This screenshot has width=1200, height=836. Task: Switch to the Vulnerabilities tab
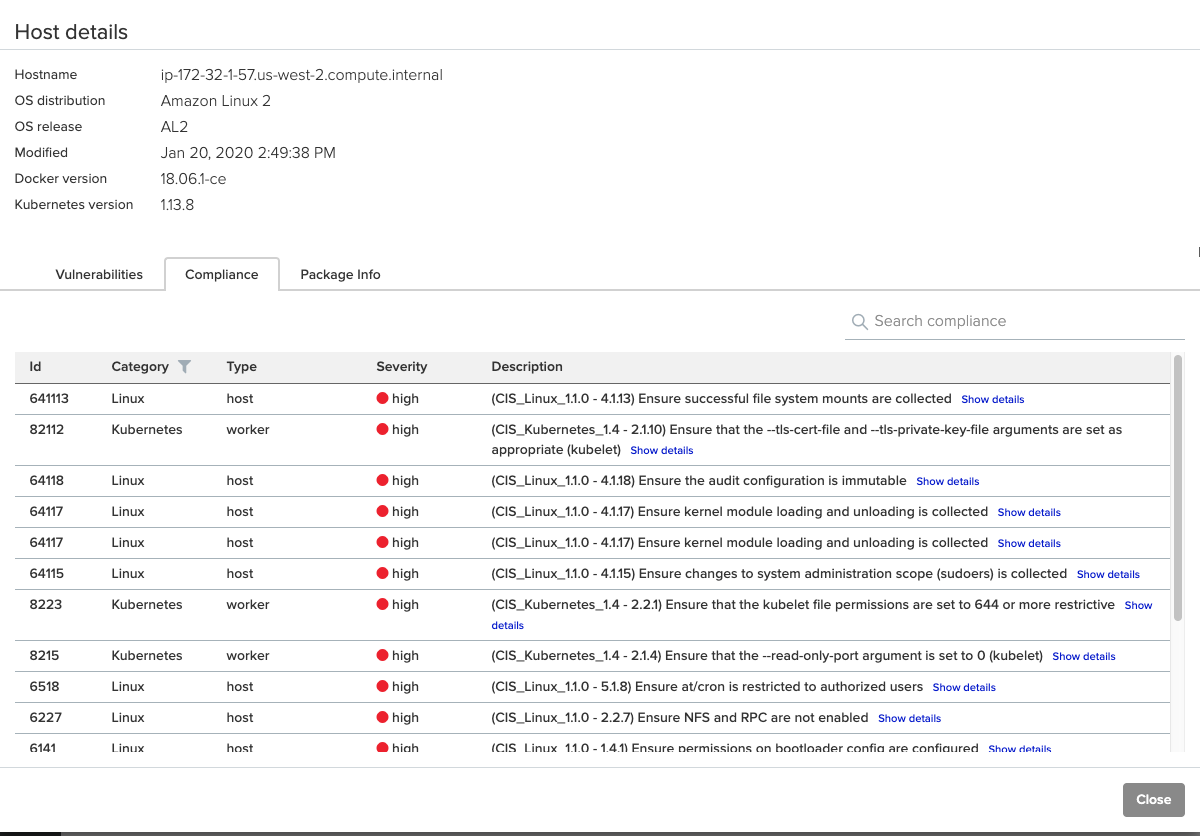99,274
